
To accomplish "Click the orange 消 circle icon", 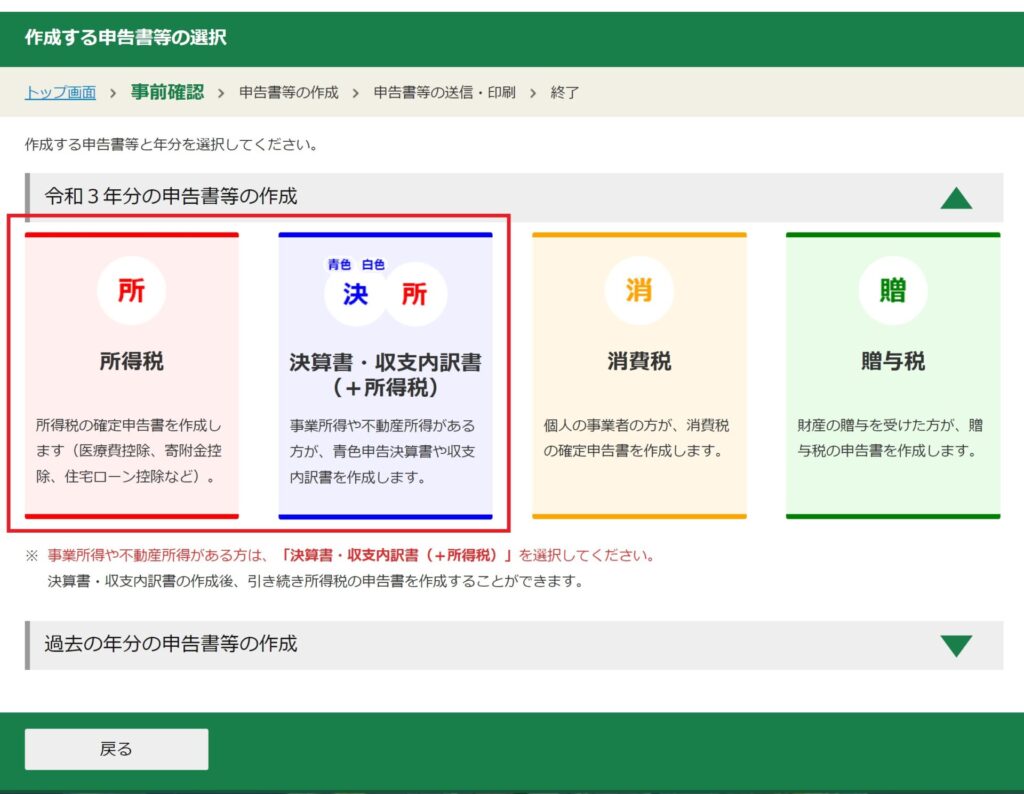I will (639, 291).
